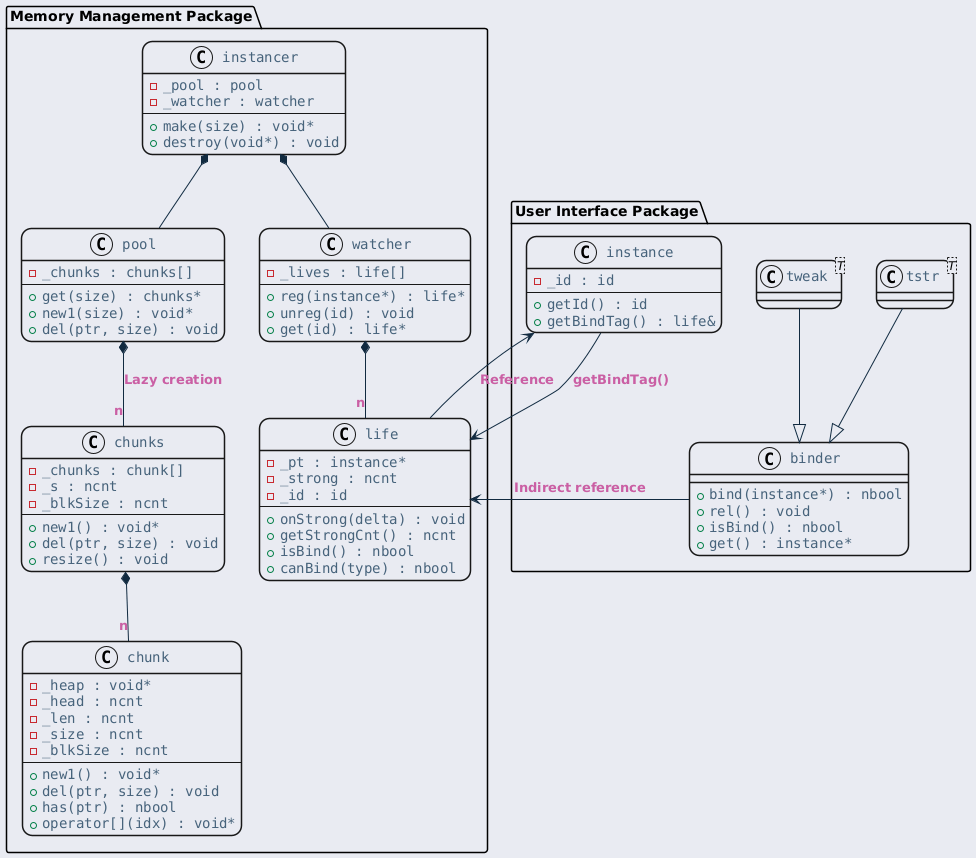This screenshot has width=976, height=858.
Task: Click the private marker beside _heap : void*
Action: click(x=34, y=686)
